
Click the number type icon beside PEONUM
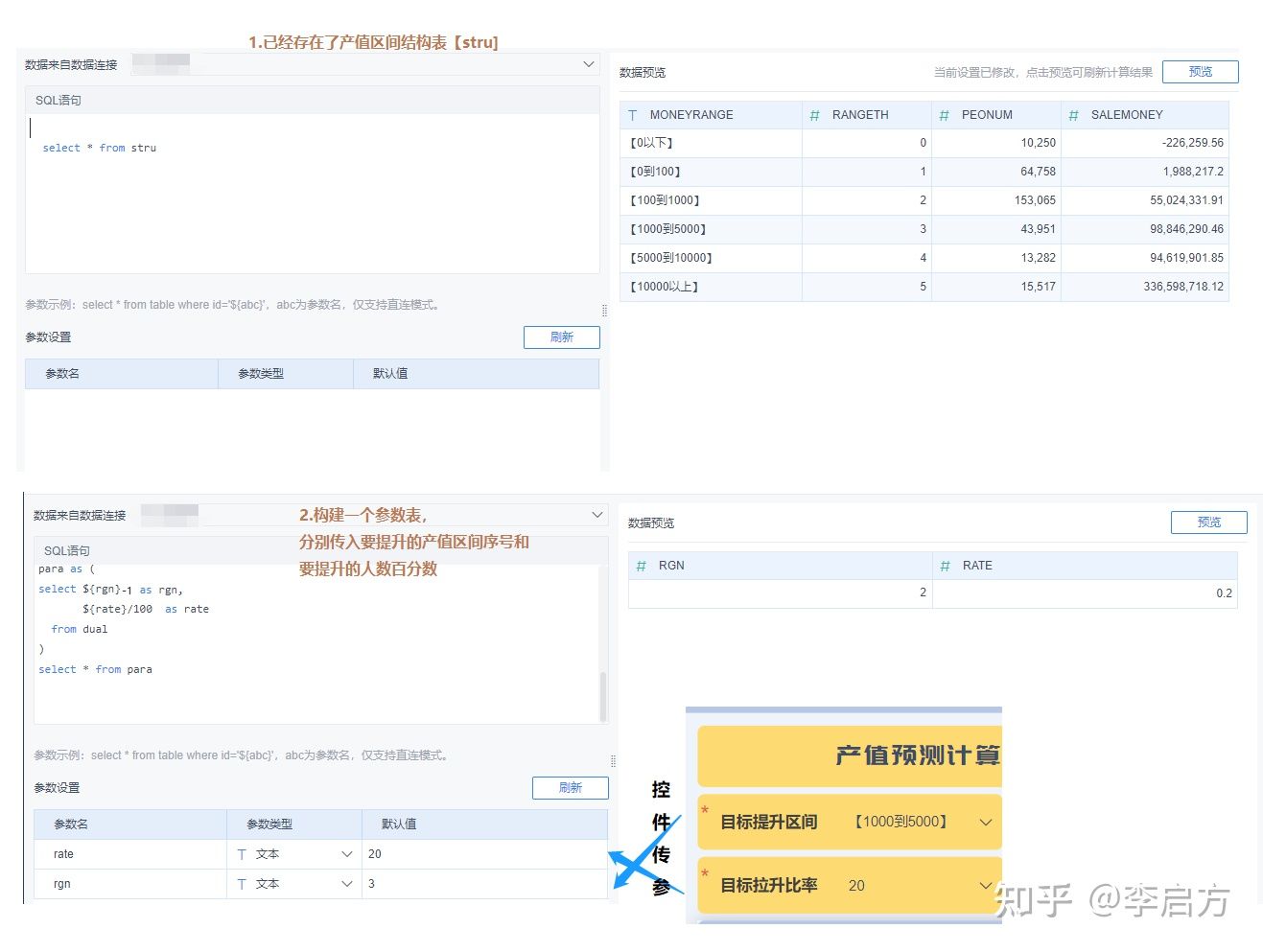click(x=944, y=115)
